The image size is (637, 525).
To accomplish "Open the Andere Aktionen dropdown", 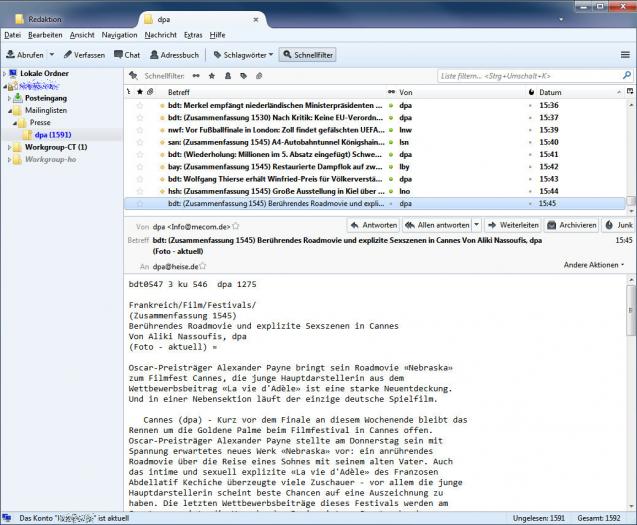I will click(594, 265).
